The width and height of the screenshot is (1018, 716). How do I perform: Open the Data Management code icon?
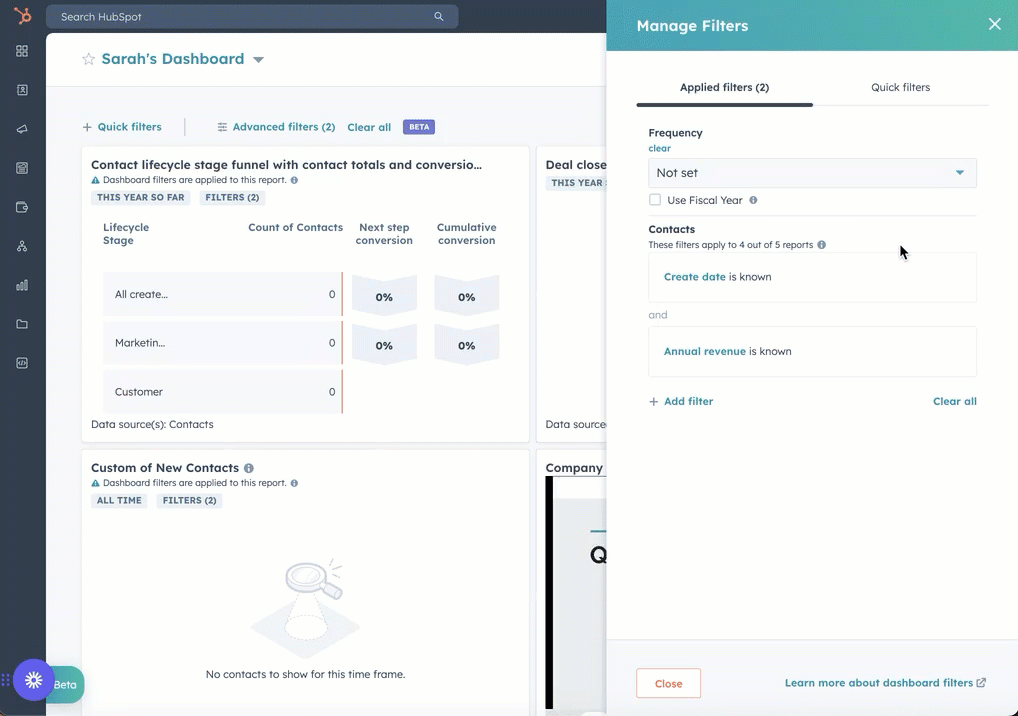tap(21, 362)
